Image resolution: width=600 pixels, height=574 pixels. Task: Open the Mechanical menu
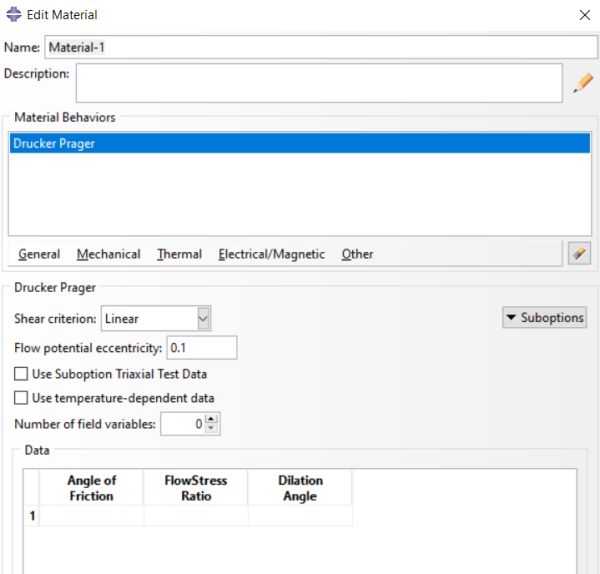click(x=108, y=254)
